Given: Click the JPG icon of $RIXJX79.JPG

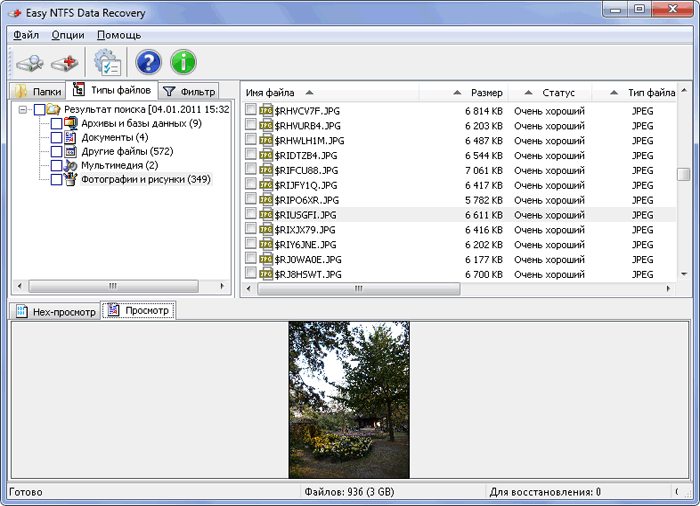Looking at the screenshot, I should pos(266,230).
